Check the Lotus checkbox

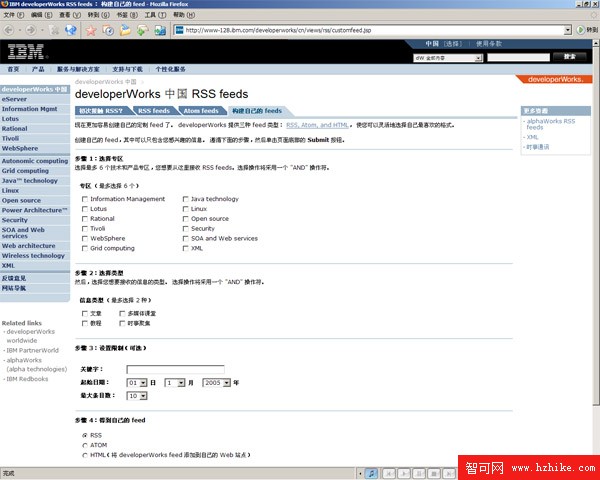pyautogui.click(x=85, y=209)
